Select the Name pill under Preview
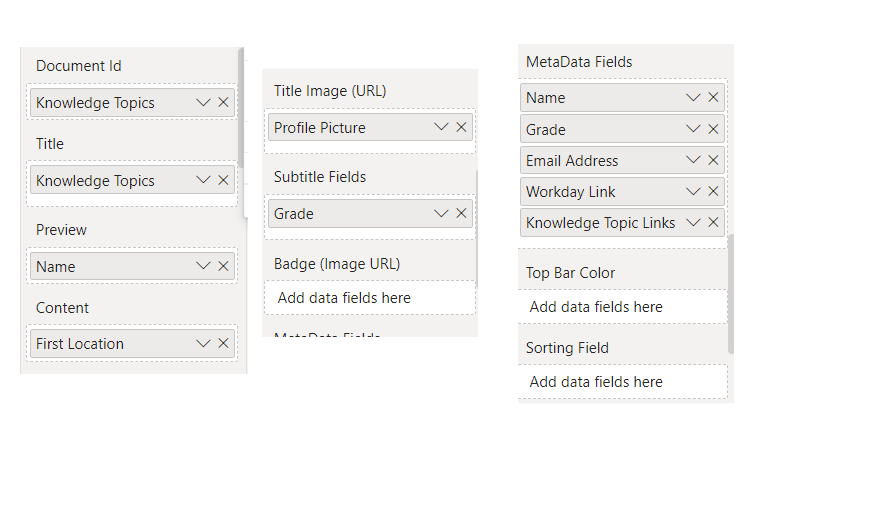The height and width of the screenshot is (527, 874). point(132,267)
